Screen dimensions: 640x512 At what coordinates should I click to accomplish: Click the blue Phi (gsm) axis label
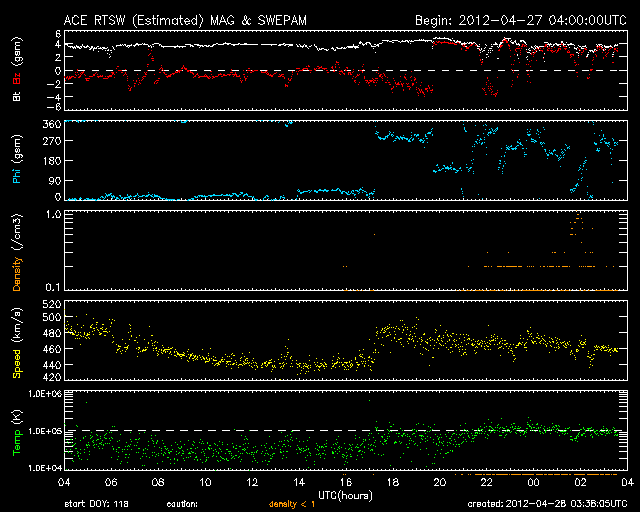coord(16,160)
